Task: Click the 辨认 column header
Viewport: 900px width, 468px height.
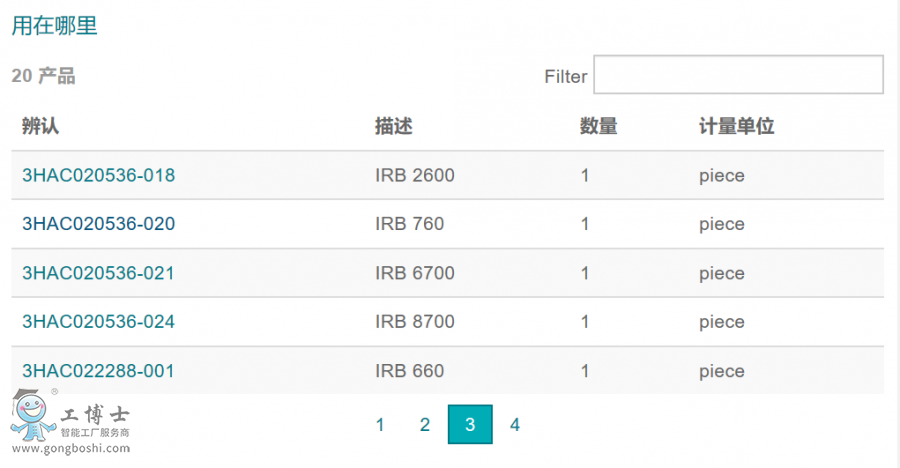Action: coord(41,127)
